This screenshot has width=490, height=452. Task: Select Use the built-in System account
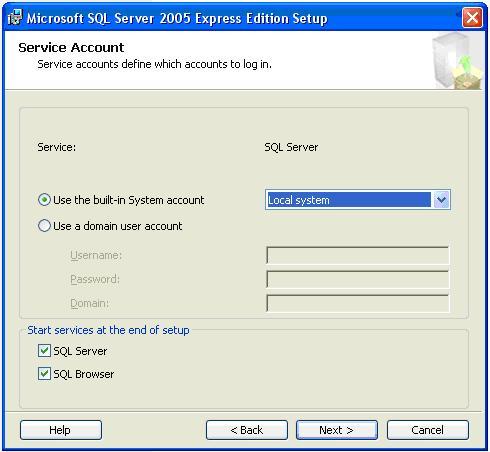[x=44, y=200]
